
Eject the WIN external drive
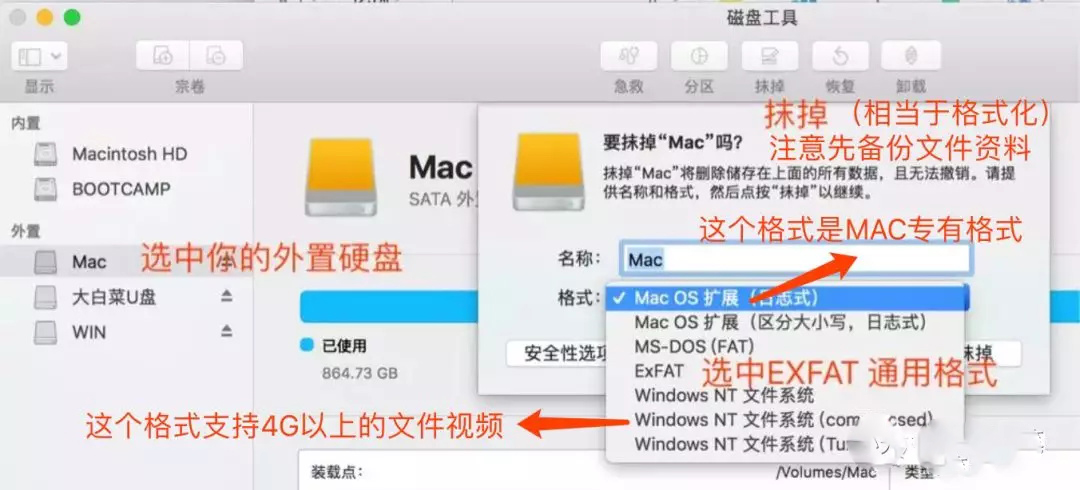coord(227,332)
